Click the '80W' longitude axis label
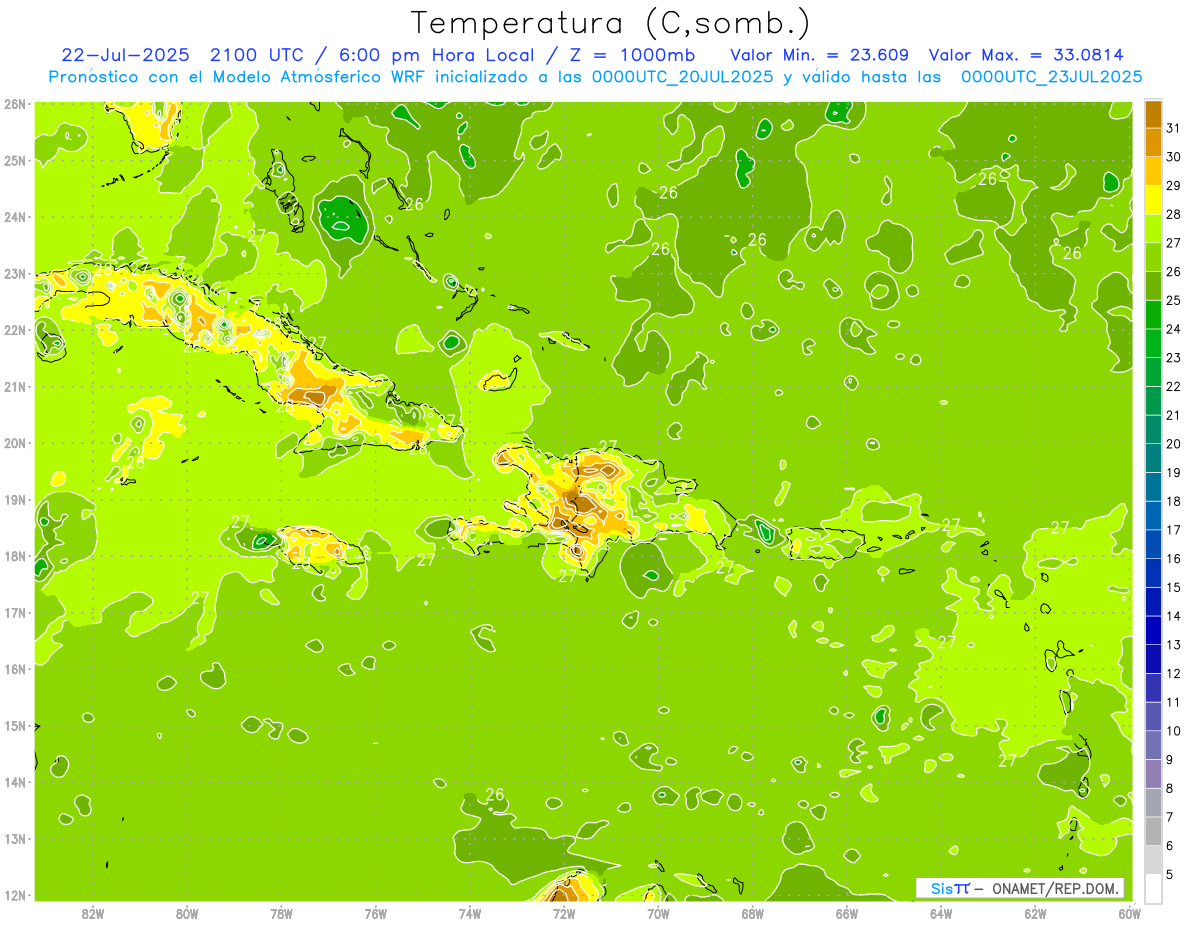Viewport: 1200px width, 927px height. tap(186, 913)
